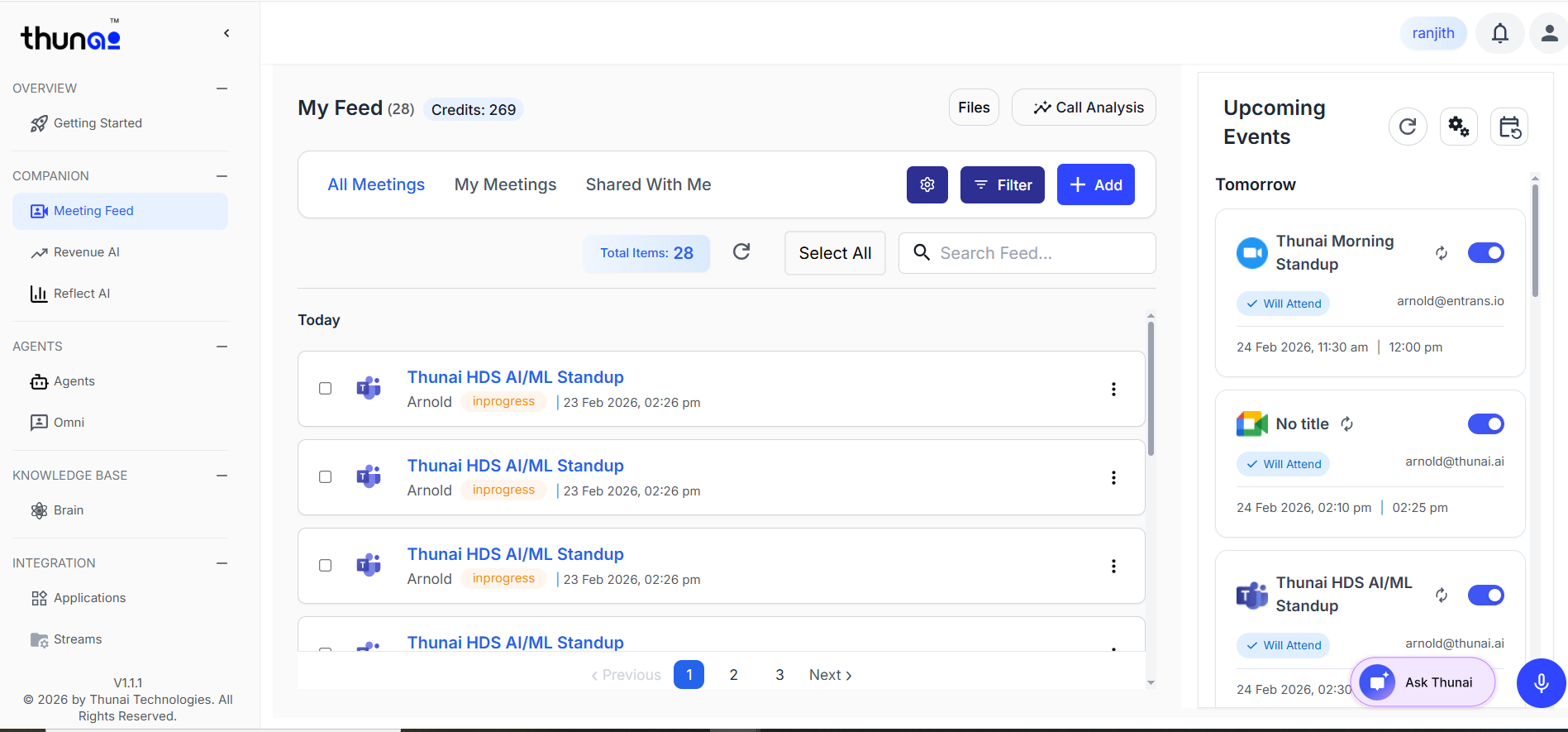This screenshot has width=1568, height=732.
Task: Collapse the OVERVIEW section
Action: [x=222, y=89]
